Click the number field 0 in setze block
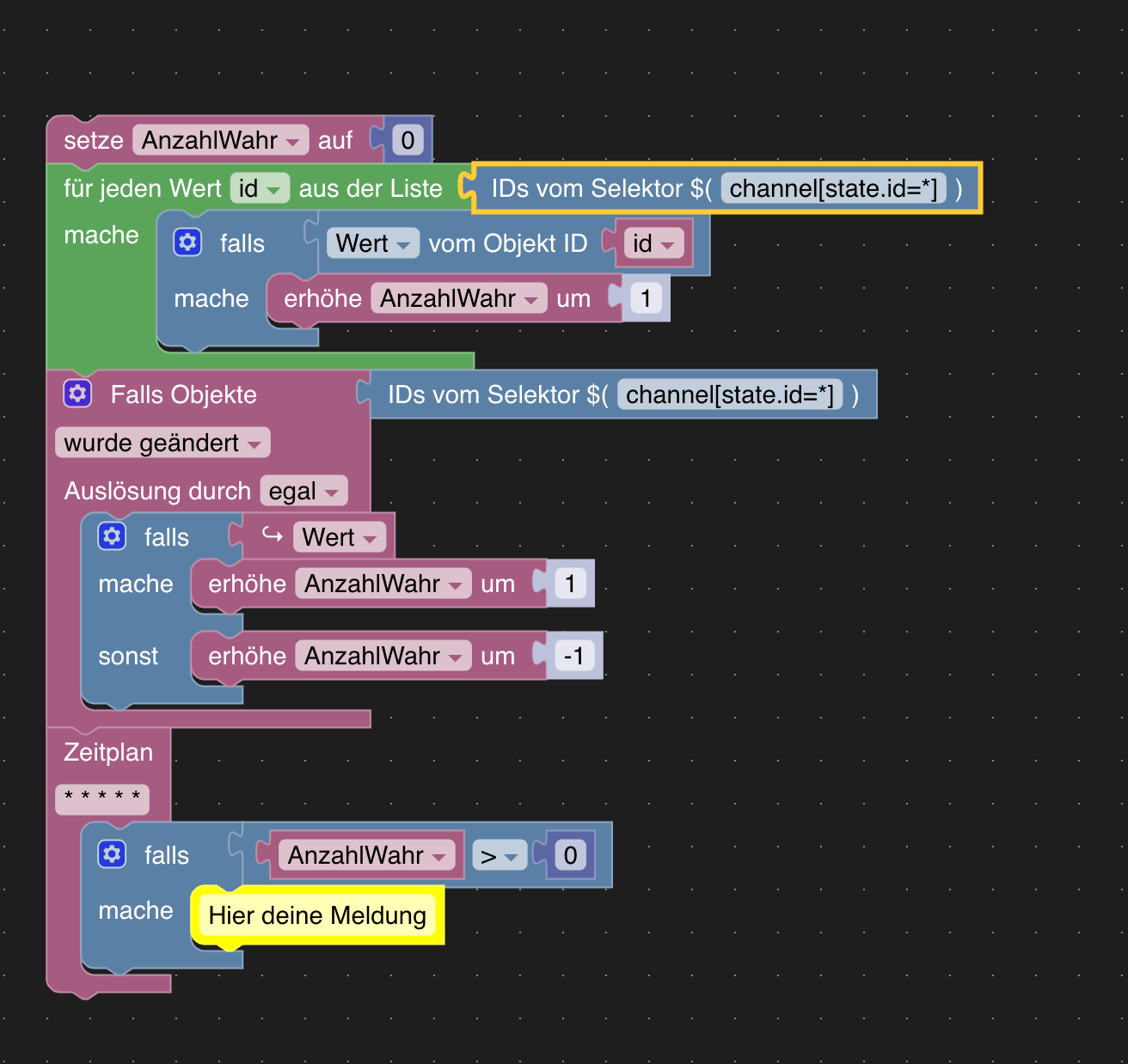Viewport: 1128px width, 1064px height. pos(408,140)
